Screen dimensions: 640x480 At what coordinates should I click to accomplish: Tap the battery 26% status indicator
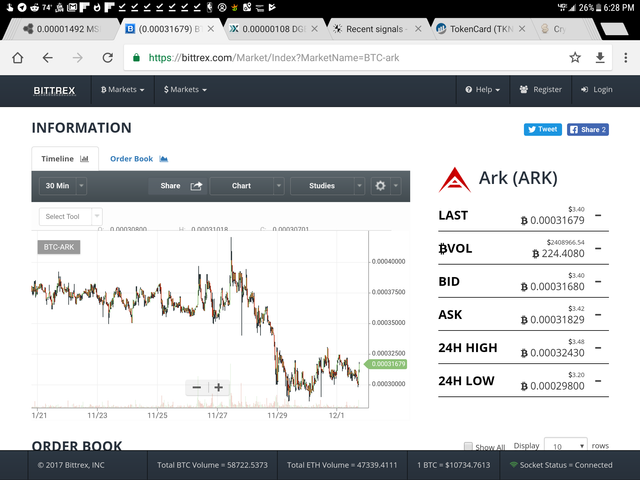(x=590, y=7)
